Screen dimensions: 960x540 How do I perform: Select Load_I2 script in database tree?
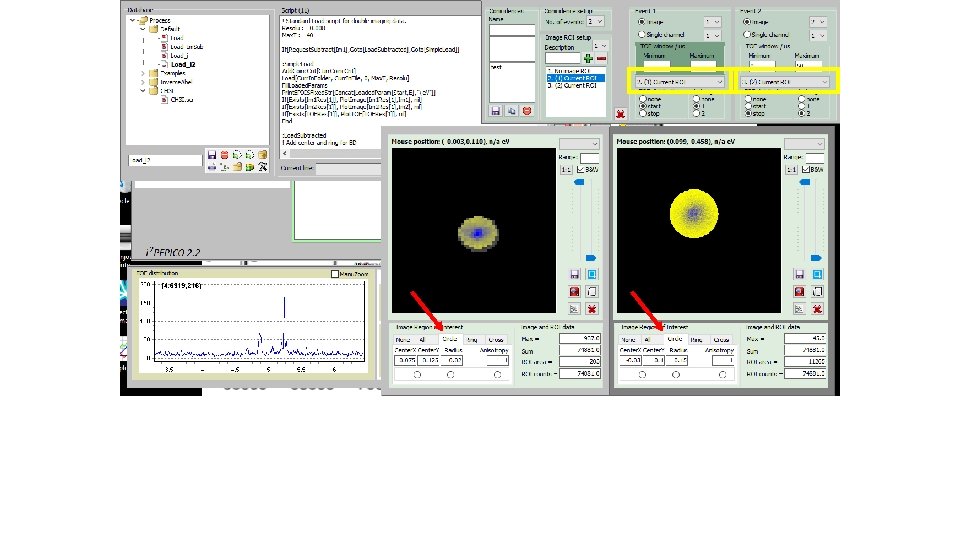click(x=182, y=64)
